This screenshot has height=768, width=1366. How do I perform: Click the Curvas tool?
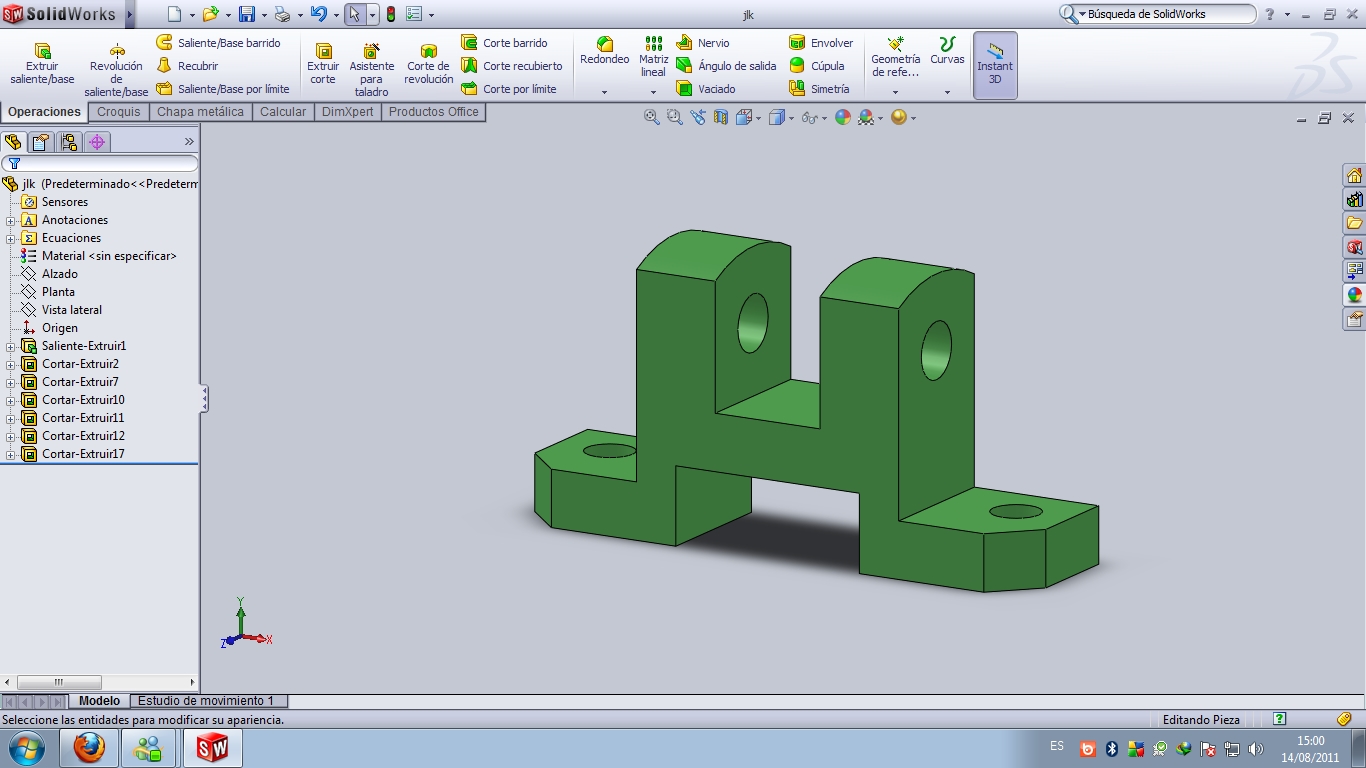tap(947, 51)
